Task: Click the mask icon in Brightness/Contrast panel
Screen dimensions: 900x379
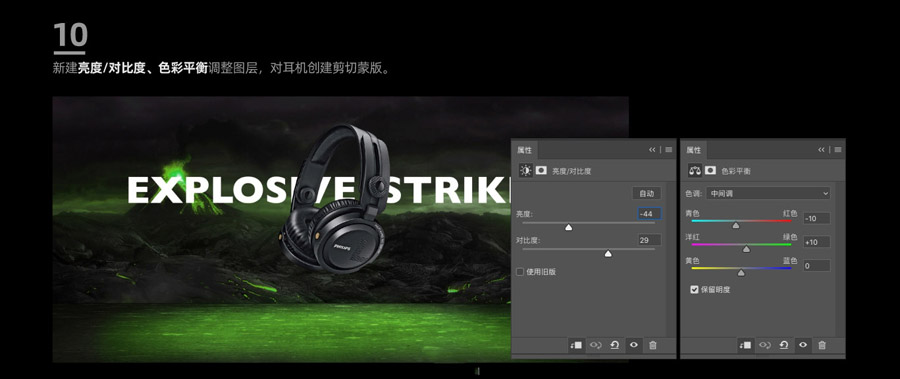Action: tap(541, 171)
